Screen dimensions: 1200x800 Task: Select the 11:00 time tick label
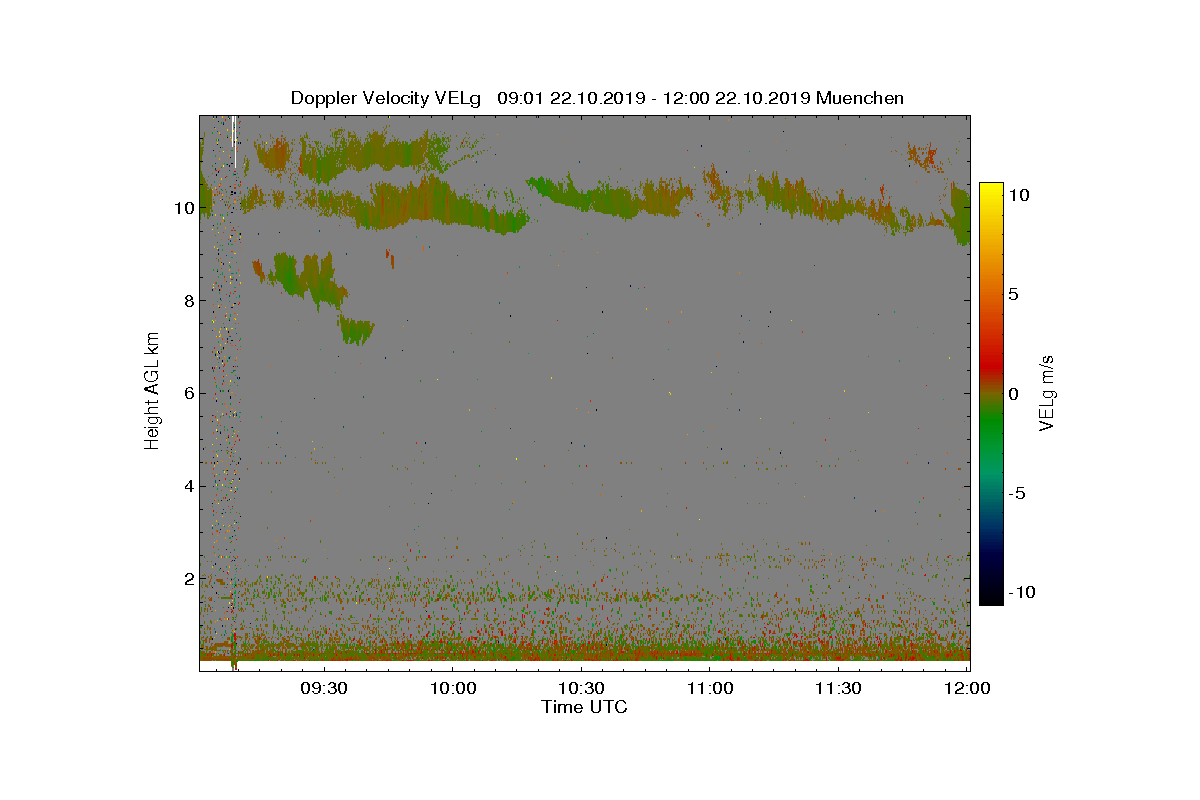[710, 689]
